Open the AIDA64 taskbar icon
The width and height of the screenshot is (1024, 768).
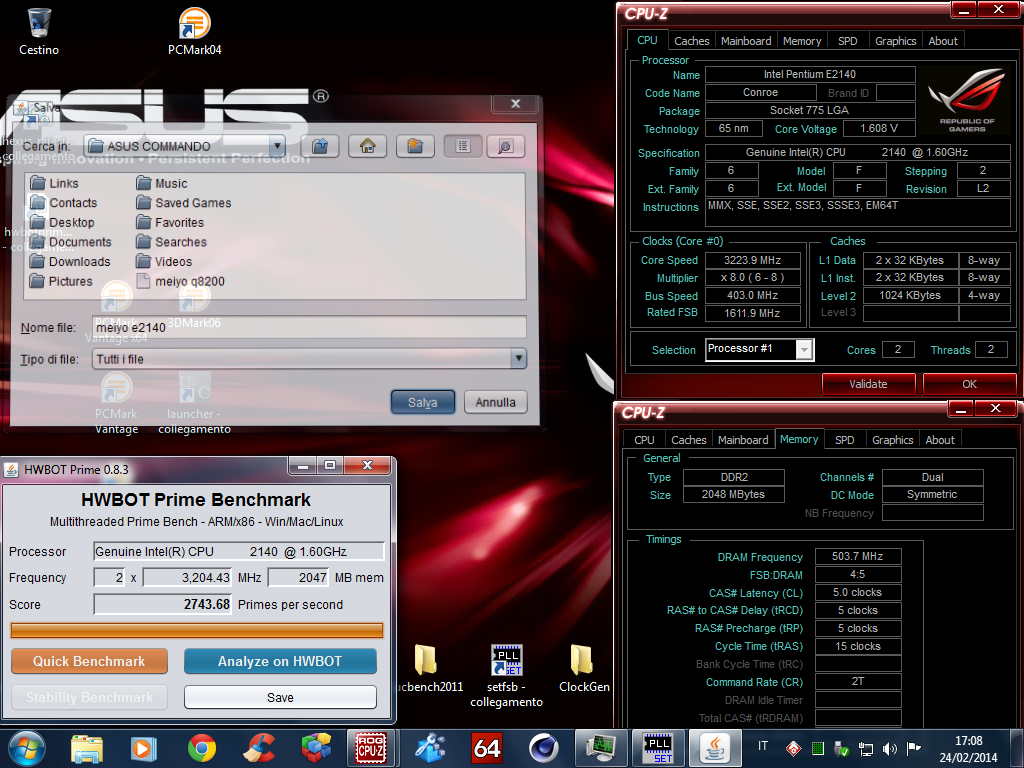(487, 748)
